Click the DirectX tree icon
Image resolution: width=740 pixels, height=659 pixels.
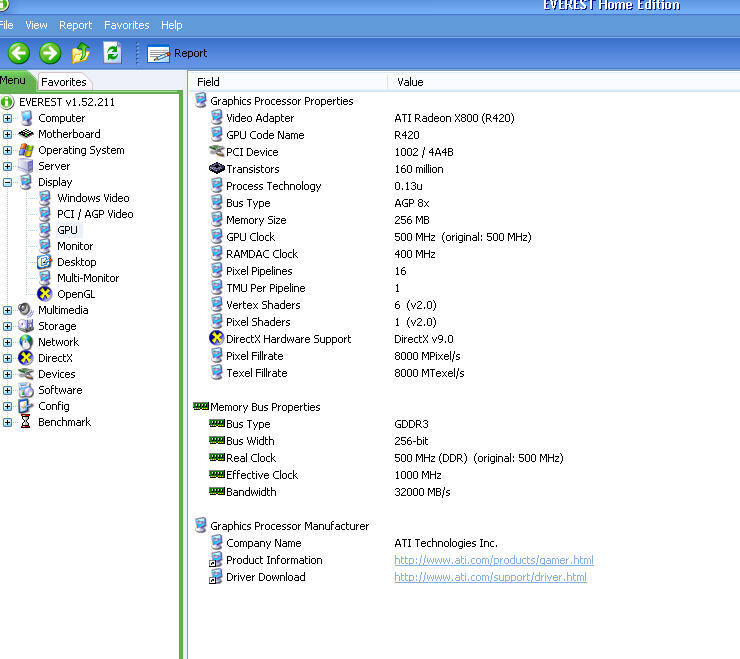pos(26,358)
